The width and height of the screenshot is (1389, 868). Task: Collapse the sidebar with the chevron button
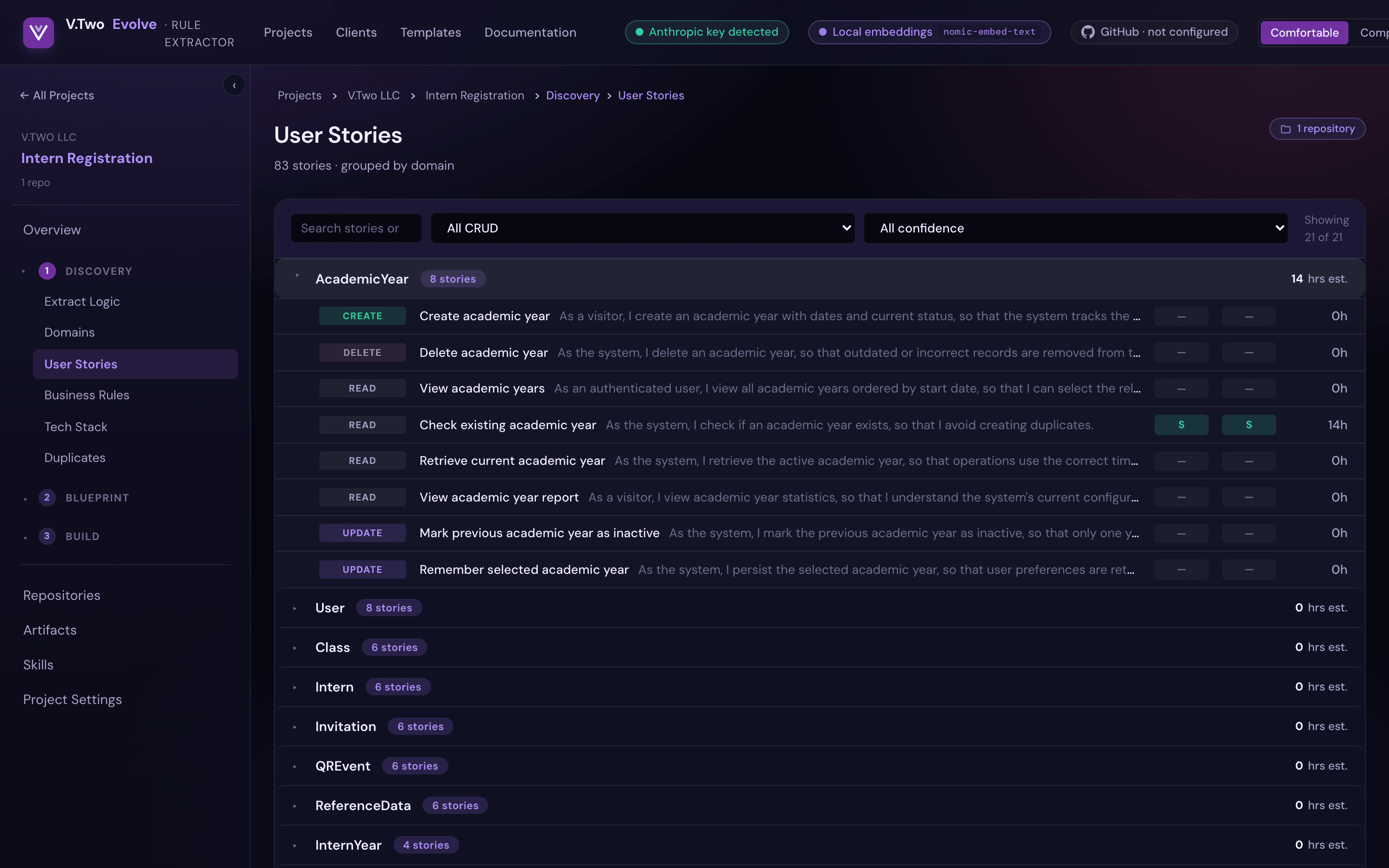[x=234, y=85]
